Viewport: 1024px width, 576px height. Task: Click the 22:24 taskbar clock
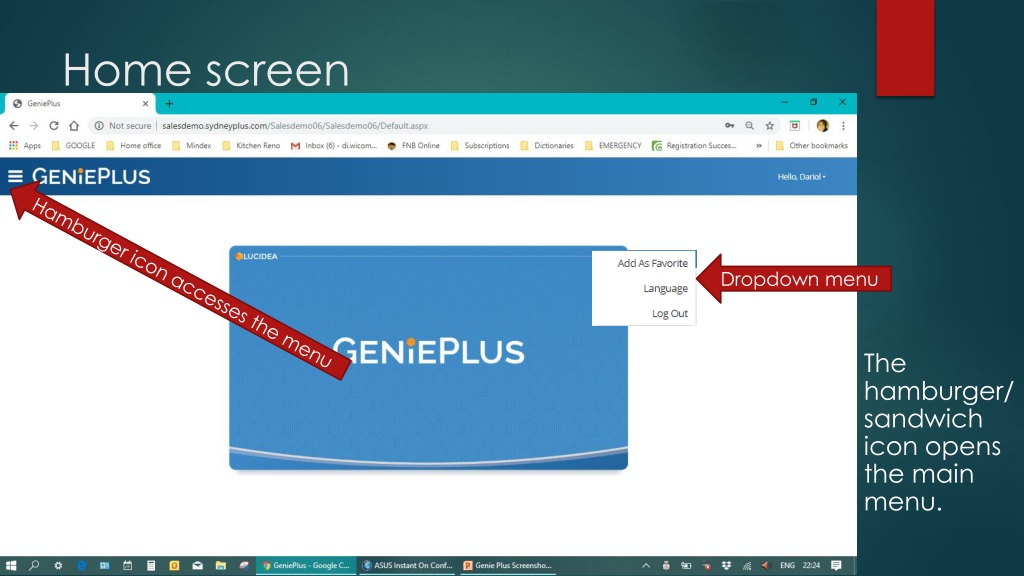click(x=811, y=566)
